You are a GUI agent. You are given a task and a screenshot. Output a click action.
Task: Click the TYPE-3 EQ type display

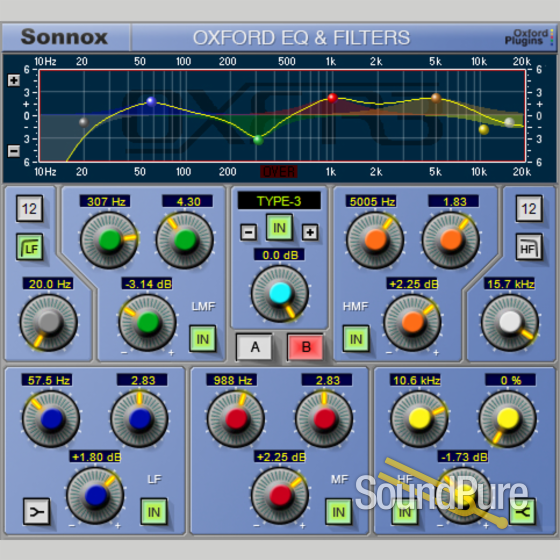pyautogui.click(x=279, y=201)
